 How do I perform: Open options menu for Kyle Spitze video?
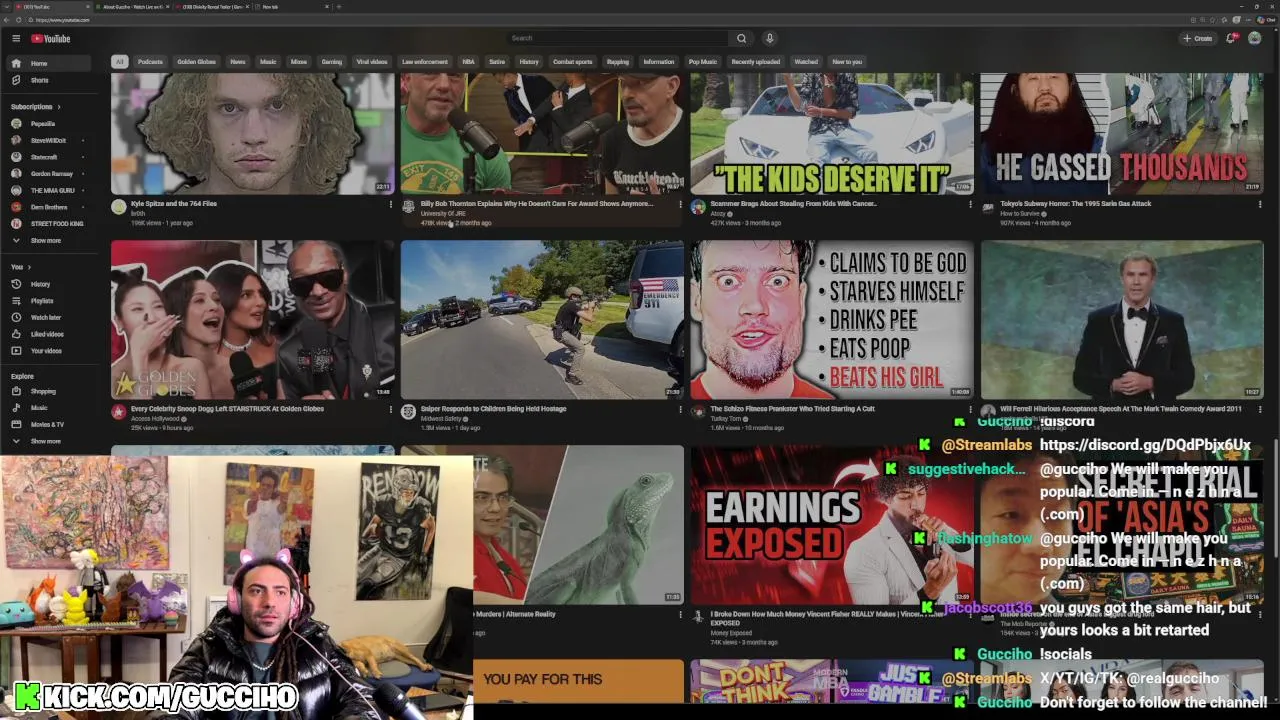coord(390,204)
